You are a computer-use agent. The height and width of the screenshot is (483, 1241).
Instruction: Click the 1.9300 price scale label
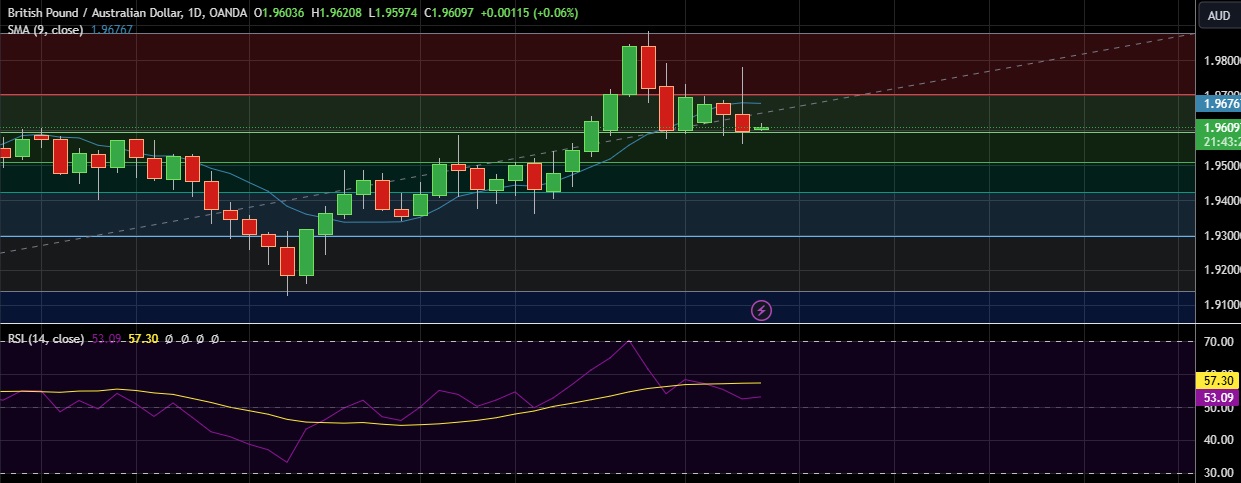1222,236
